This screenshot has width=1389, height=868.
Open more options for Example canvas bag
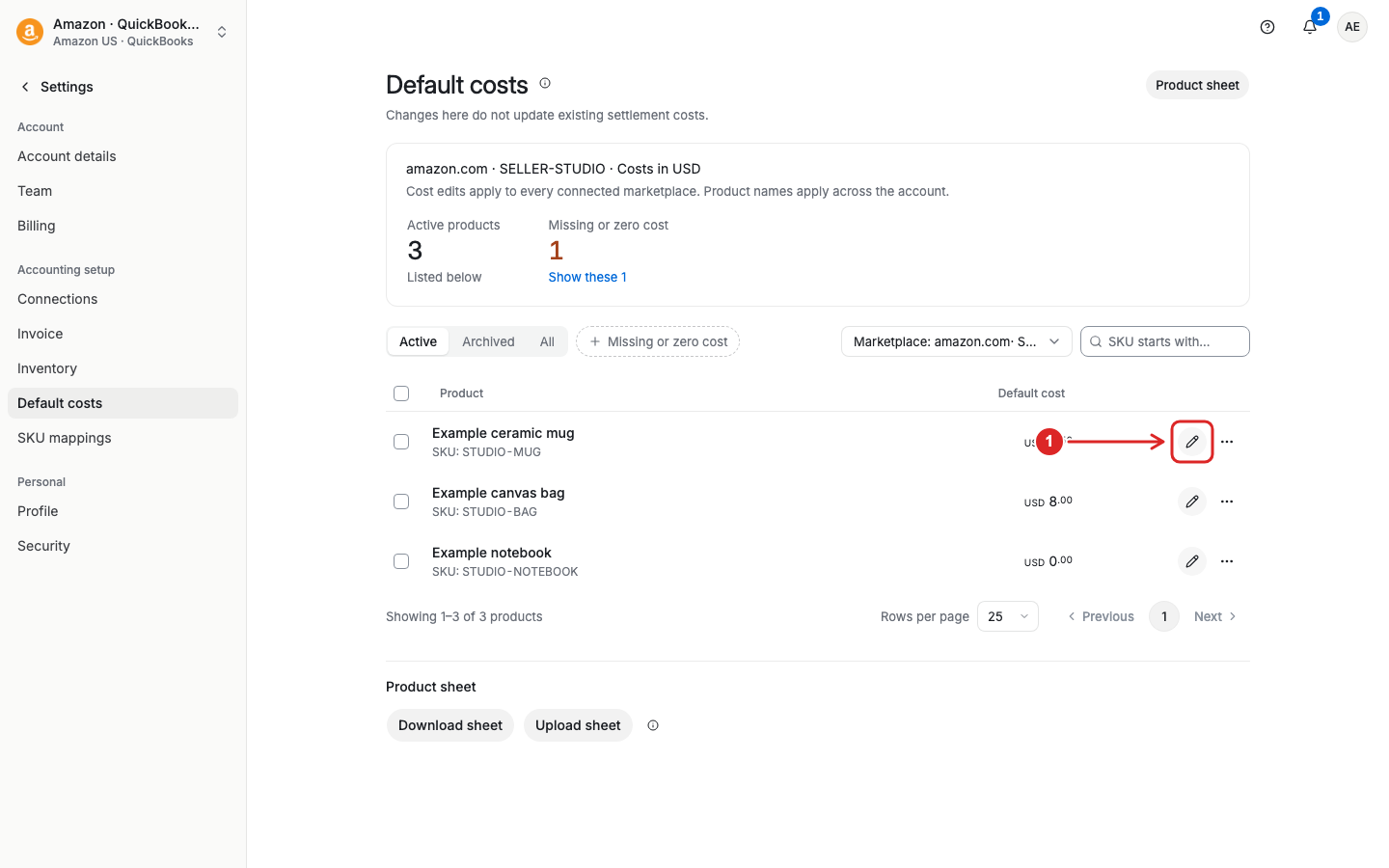click(1227, 502)
